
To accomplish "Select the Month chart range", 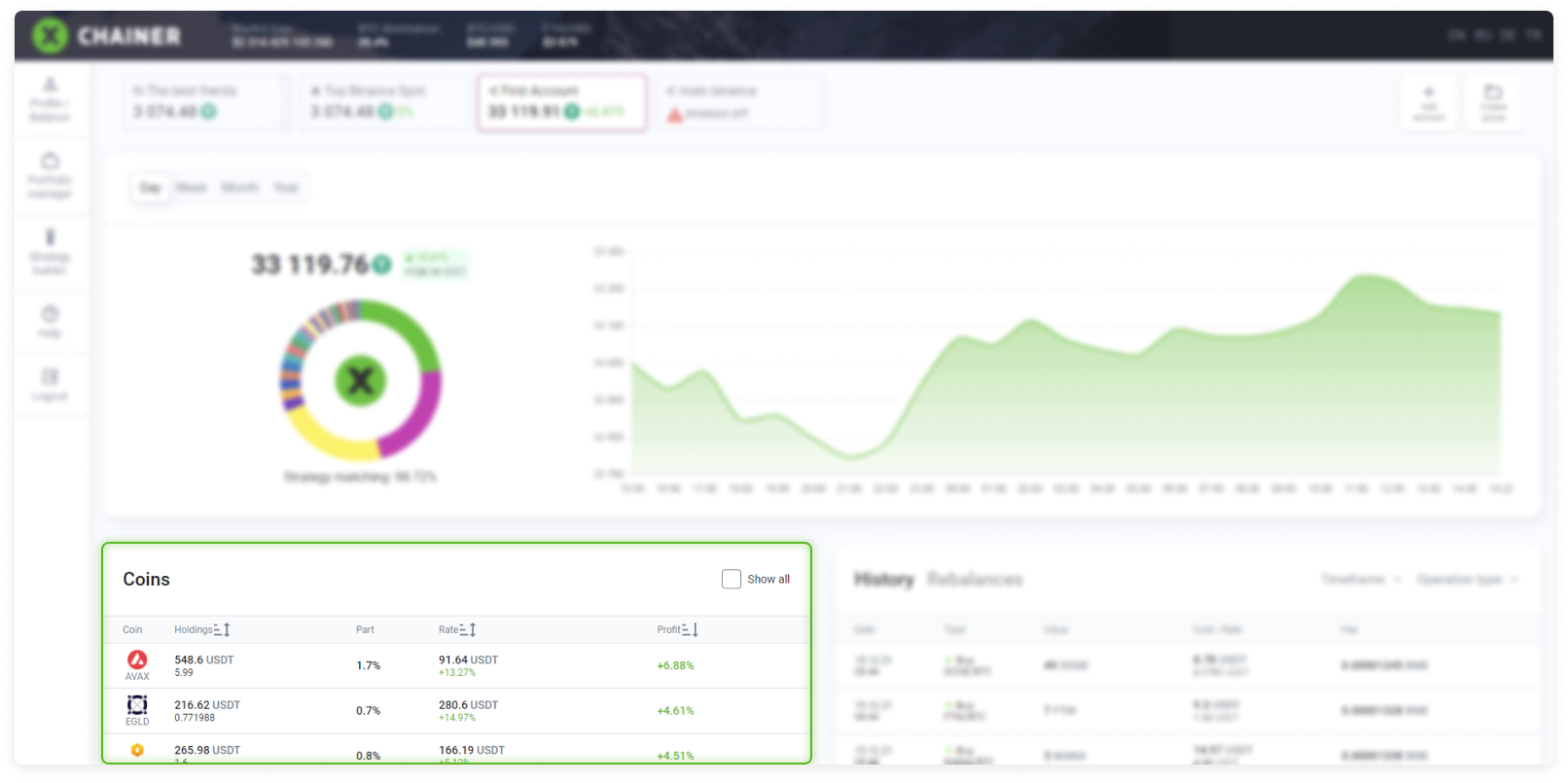I will (239, 187).
